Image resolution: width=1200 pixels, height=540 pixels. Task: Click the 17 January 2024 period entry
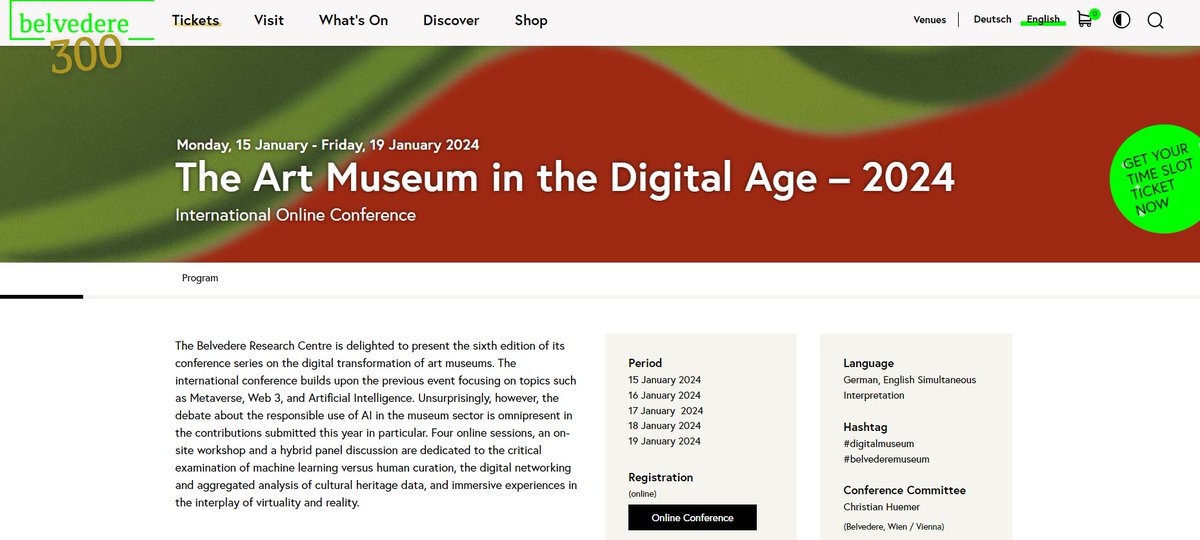coord(665,411)
